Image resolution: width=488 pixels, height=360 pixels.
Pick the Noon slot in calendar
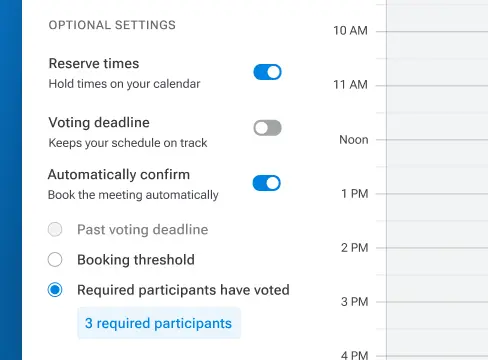(437, 167)
